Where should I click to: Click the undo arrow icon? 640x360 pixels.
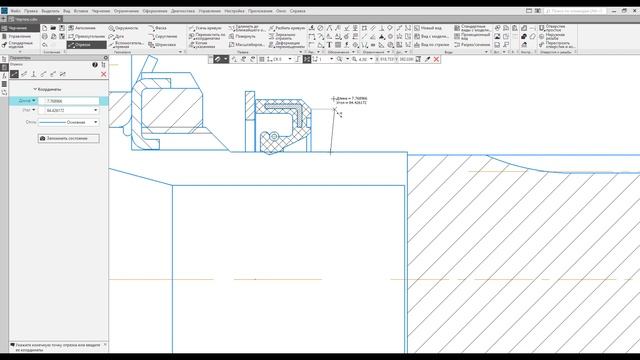44,44
